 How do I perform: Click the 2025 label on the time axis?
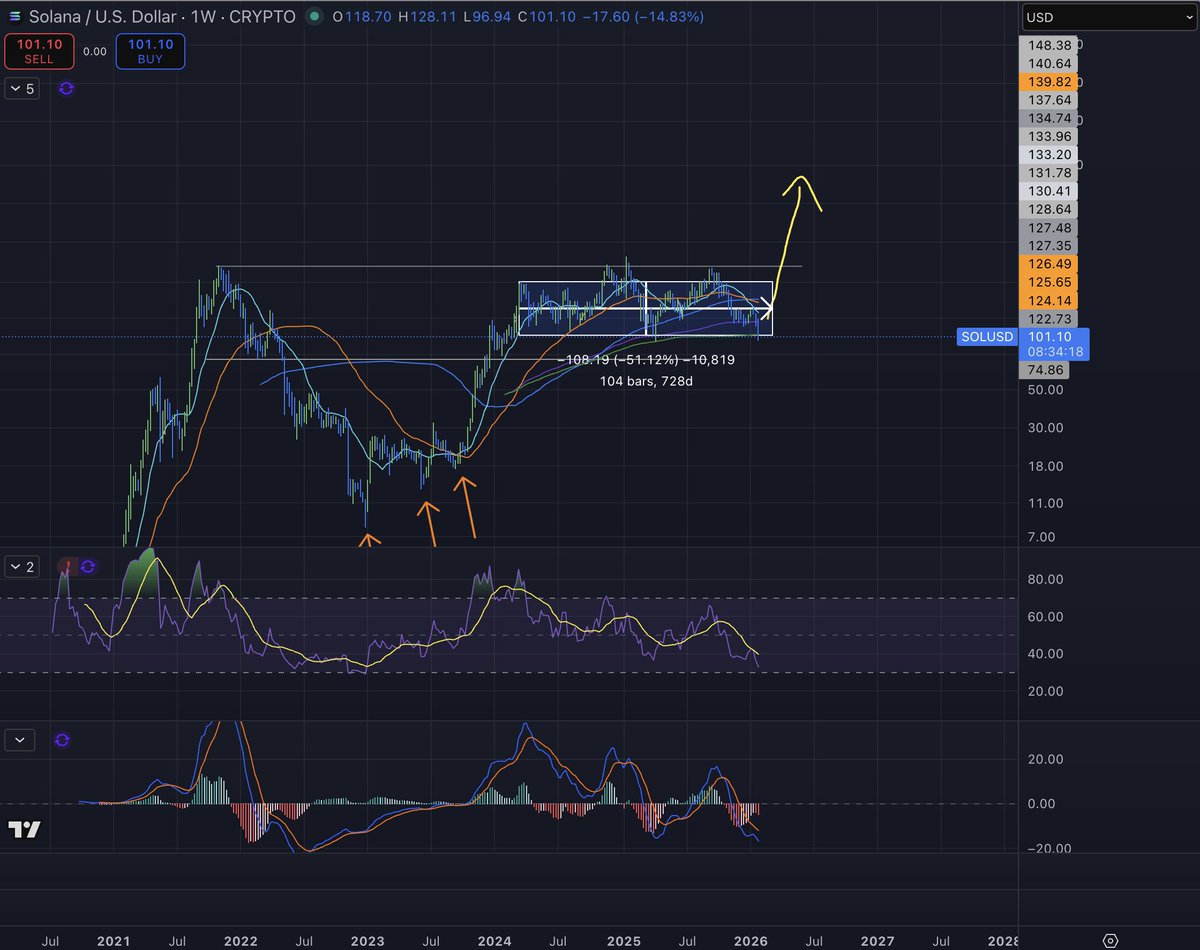tap(624, 941)
